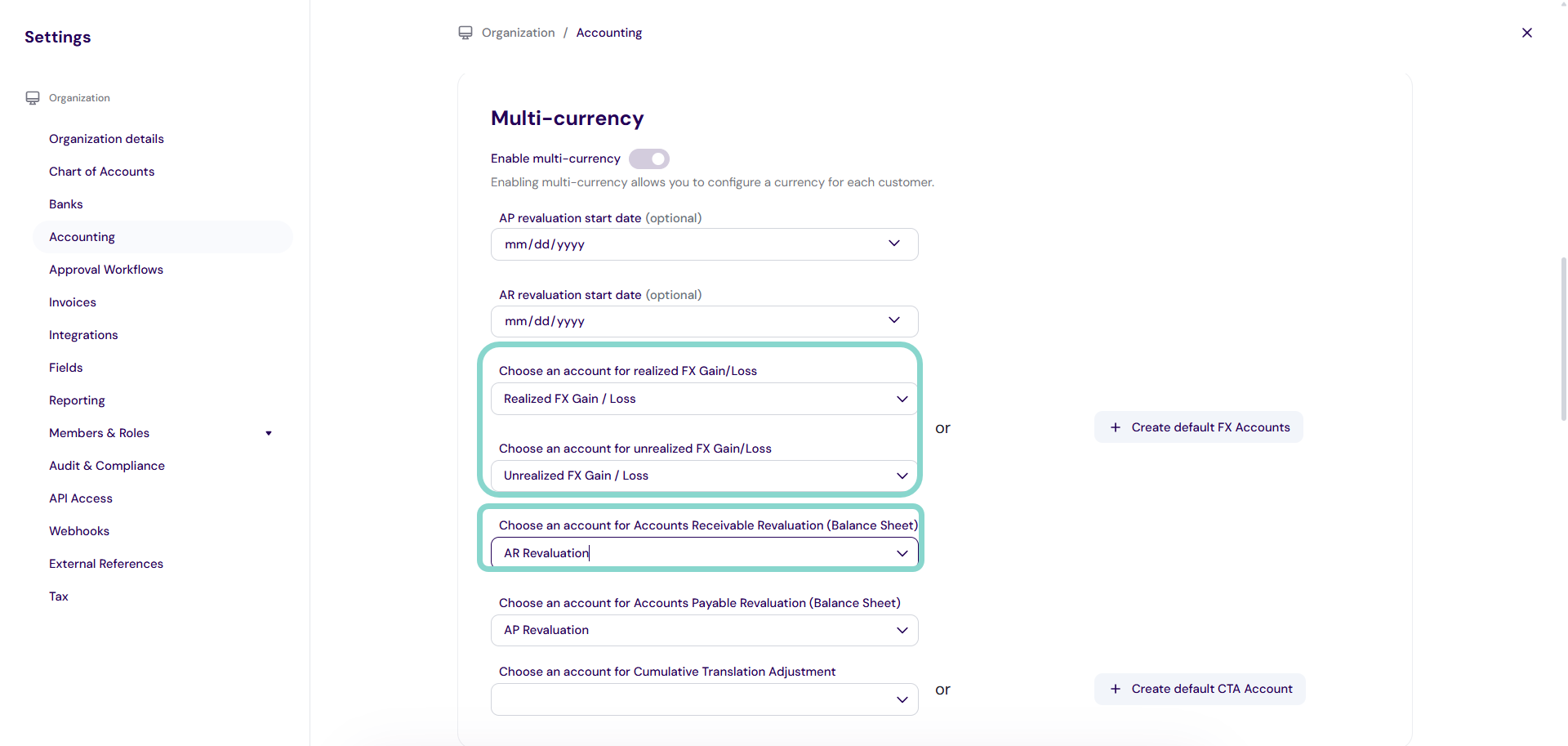Open the Unrealized FX Gain / Loss dropdown
This screenshot has height=746, width=1568.
(902, 476)
